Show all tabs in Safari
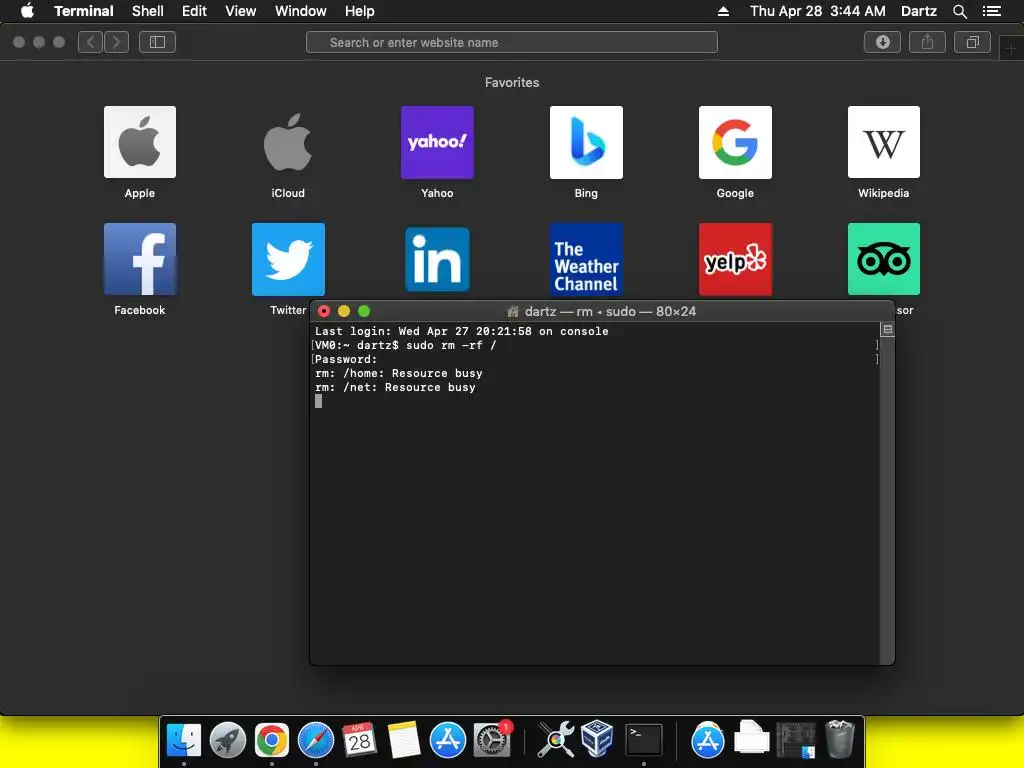 (972, 42)
